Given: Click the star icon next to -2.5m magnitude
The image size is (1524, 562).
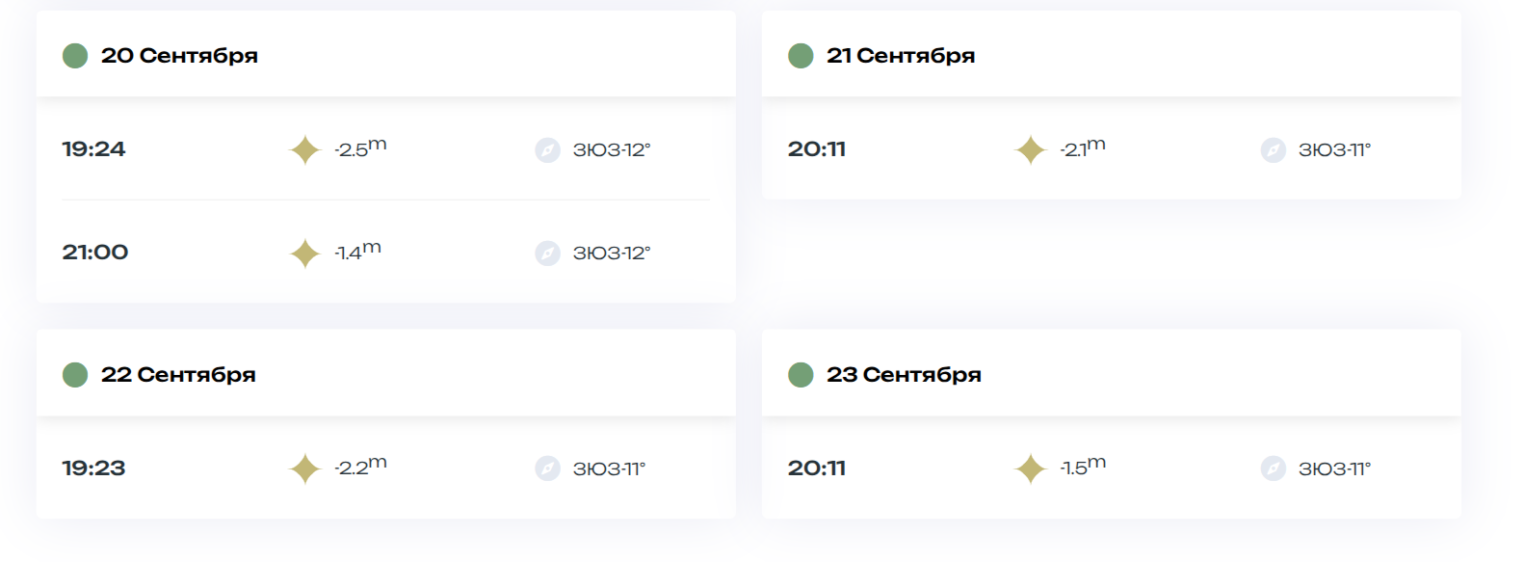Looking at the screenshot, I should (x=304, y=150).
